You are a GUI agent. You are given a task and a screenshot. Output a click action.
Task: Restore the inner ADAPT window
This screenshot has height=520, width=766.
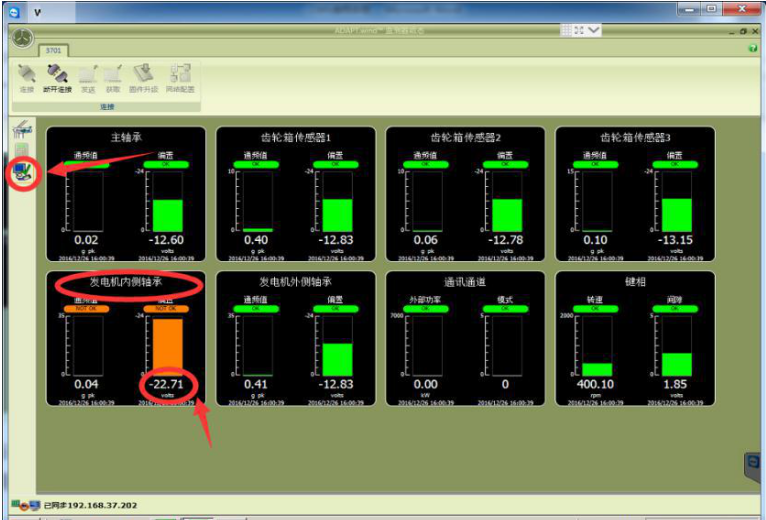click(743, 31)
